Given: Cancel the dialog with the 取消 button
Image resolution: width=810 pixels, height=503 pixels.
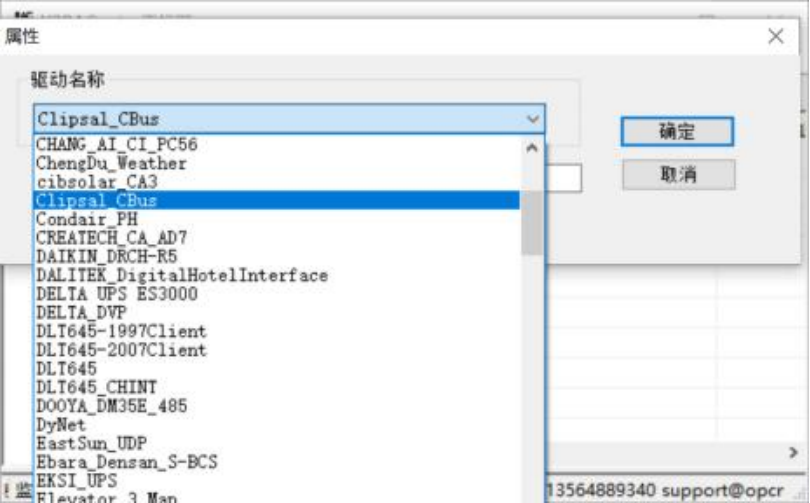Looking at the screenshot, I should coord(678,175).
